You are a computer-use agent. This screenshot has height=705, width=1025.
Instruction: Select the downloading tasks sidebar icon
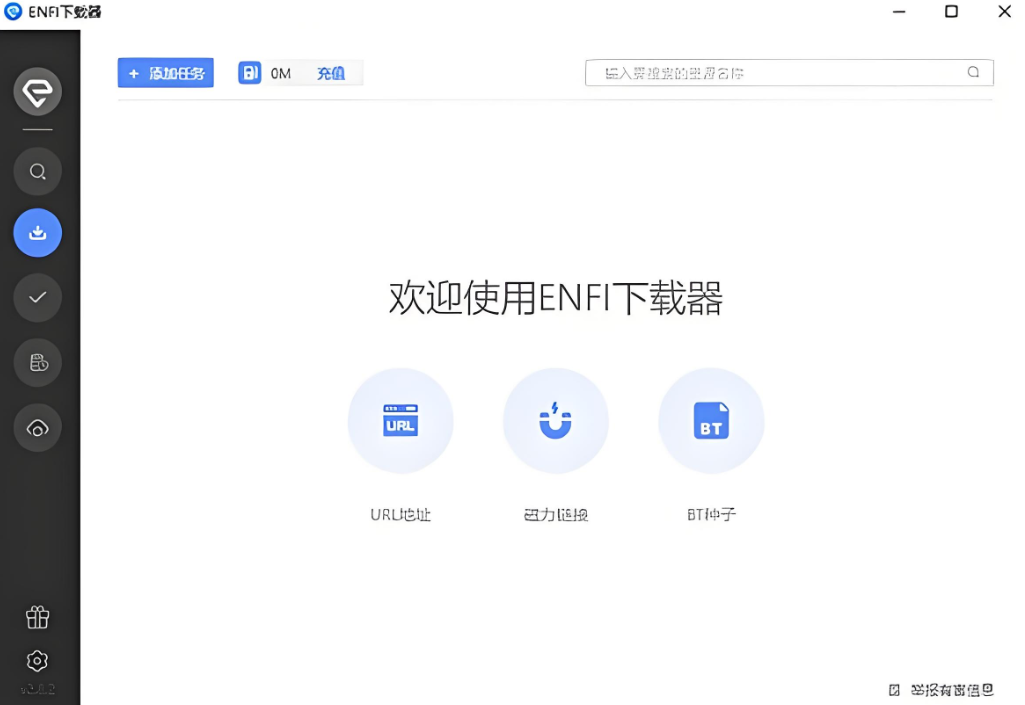pos(37,233)
